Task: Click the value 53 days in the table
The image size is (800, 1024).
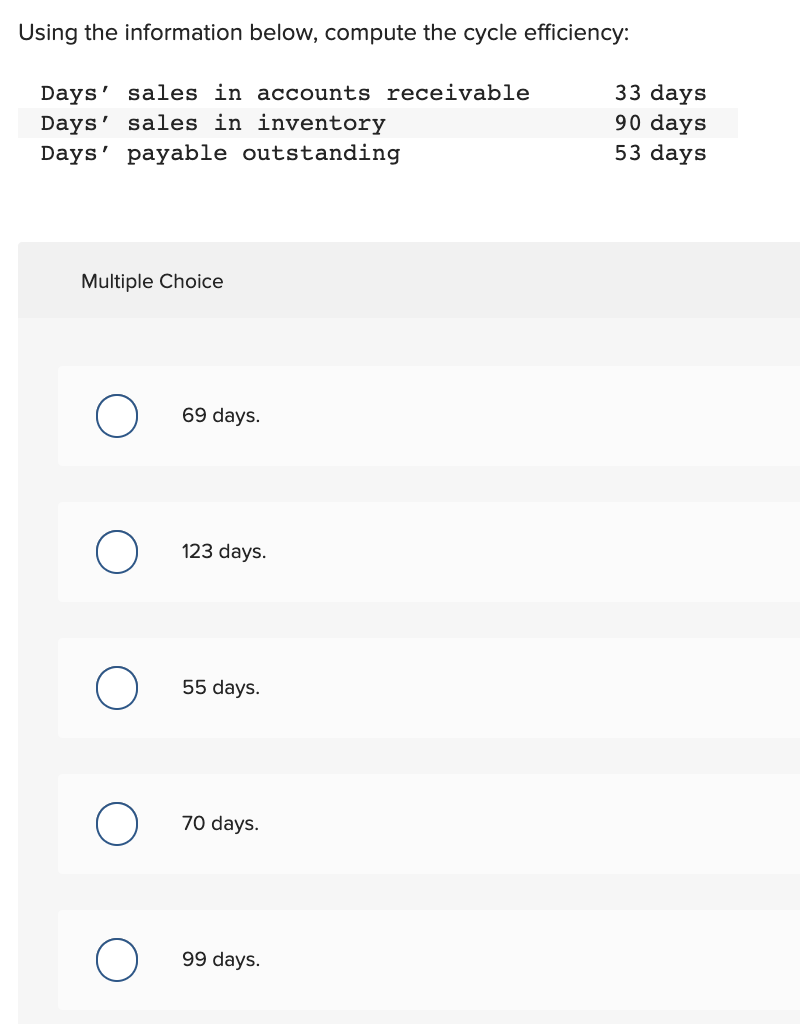Action: coord(661,153)
